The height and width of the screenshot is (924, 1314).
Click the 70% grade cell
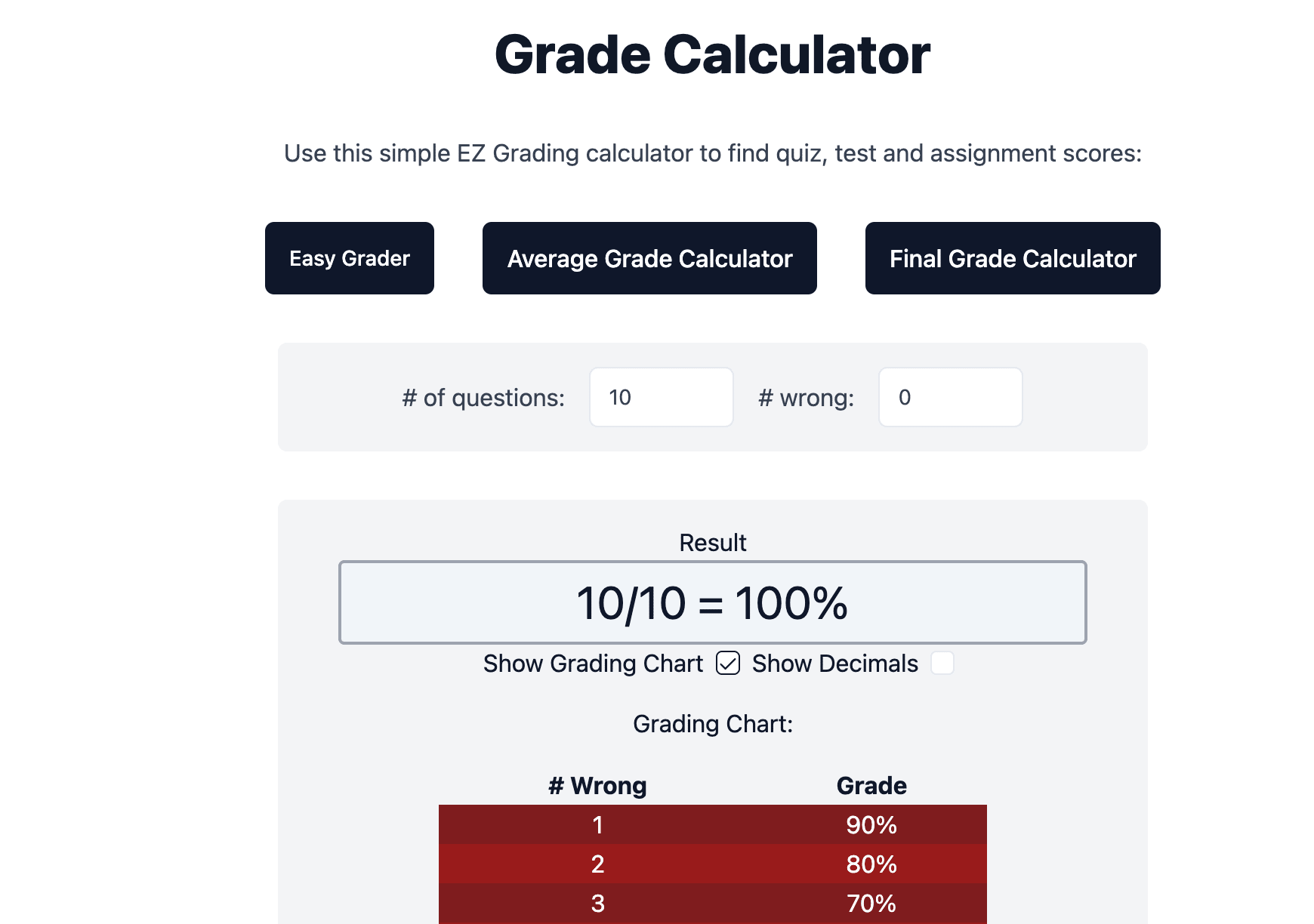[x=871, y=903]
